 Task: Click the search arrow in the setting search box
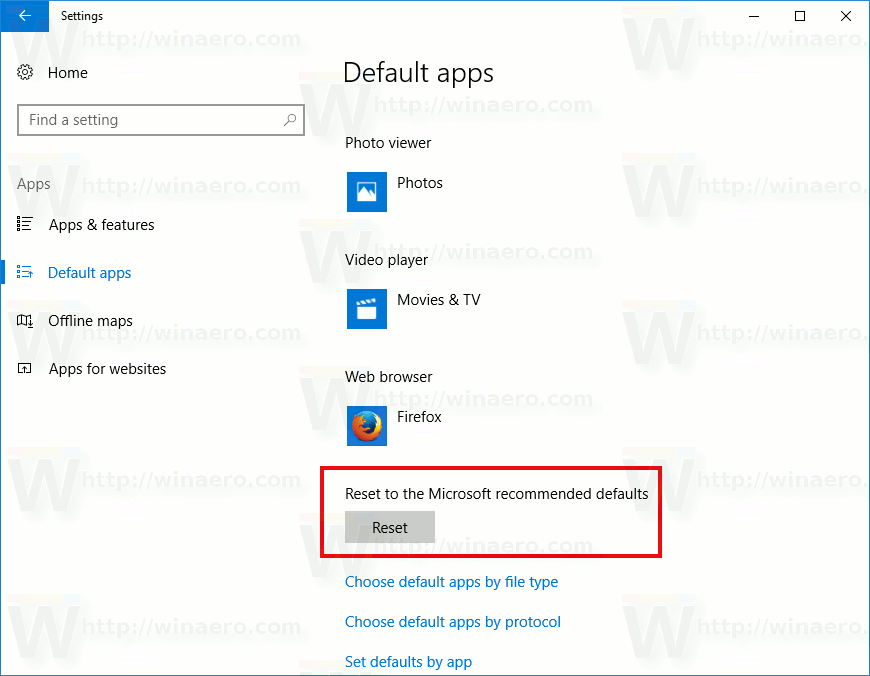pos(289,119)
